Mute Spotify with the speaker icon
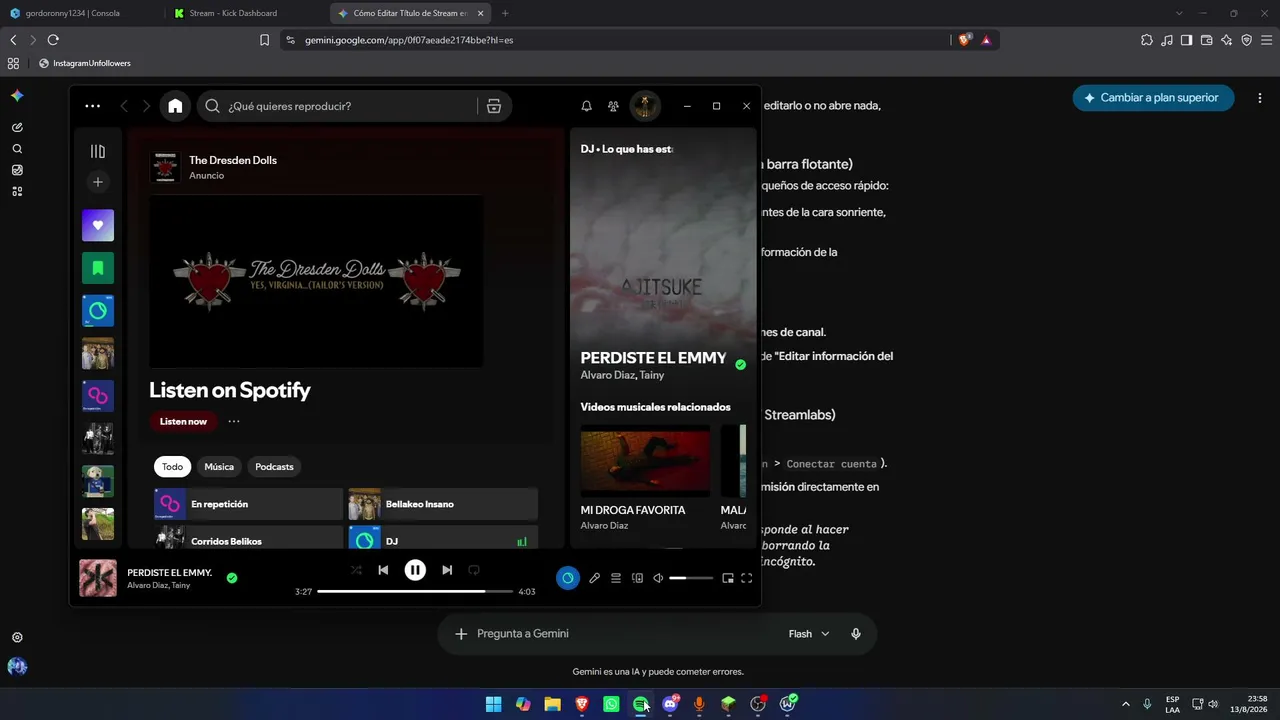The image size is (1280, 720). 658,578
